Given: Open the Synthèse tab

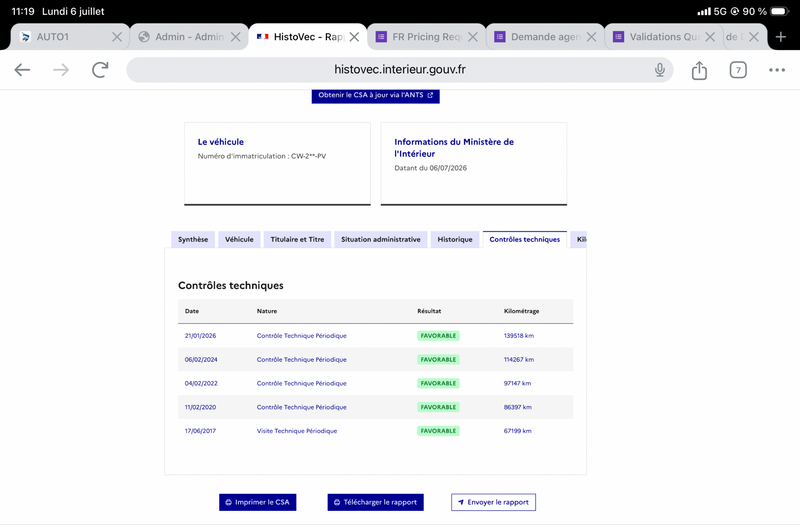Looking at the screenshot, I should click(x=193, y=239).
